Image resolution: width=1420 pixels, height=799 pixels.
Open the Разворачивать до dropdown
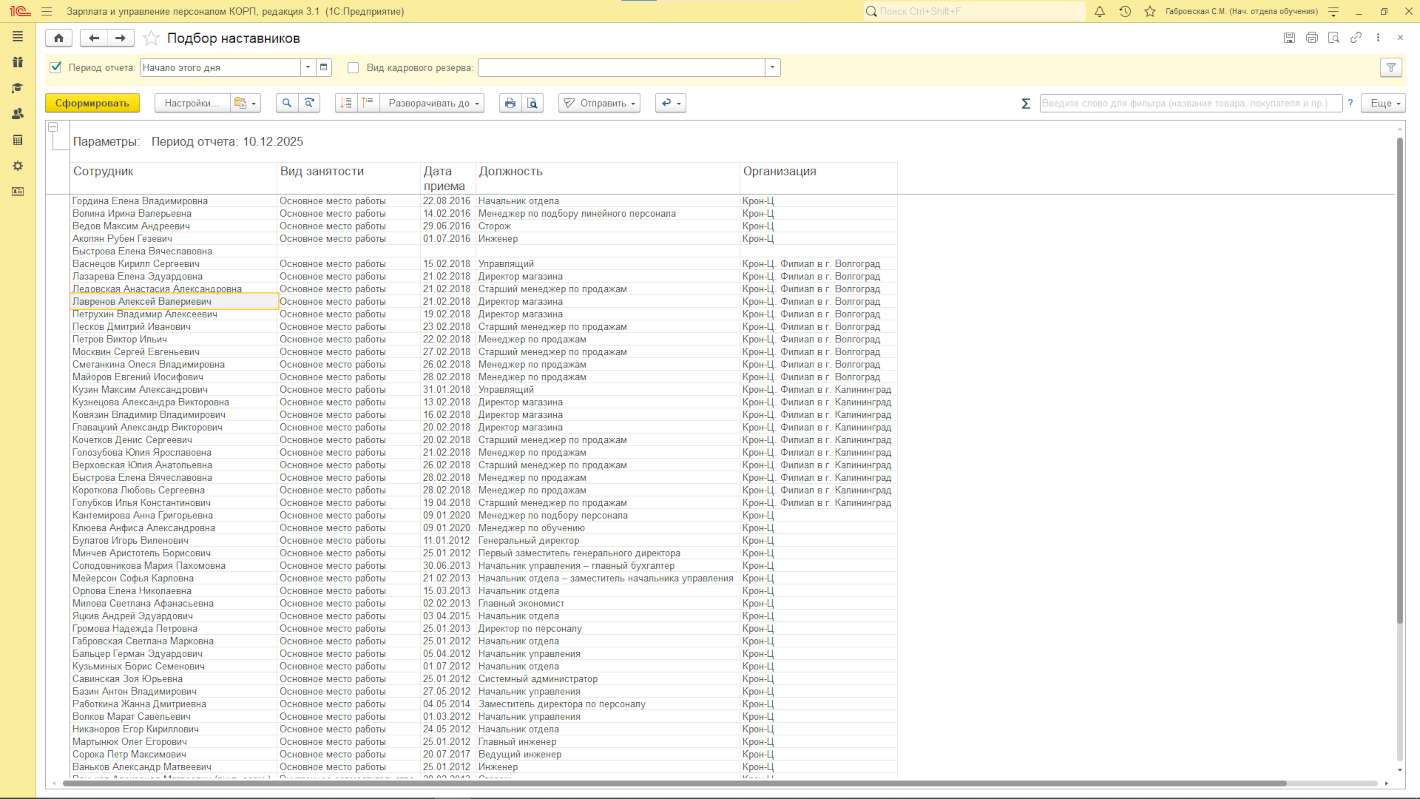434,103
